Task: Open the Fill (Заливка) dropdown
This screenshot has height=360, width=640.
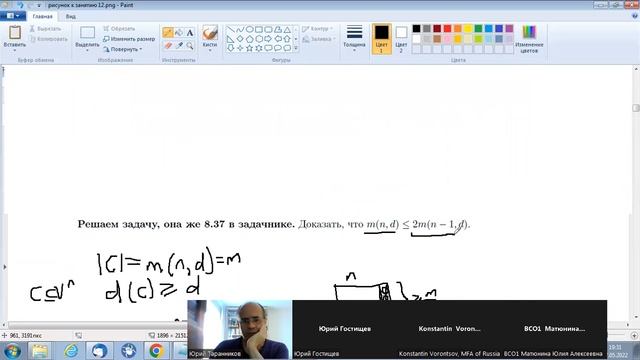Action: pos(319,39)
